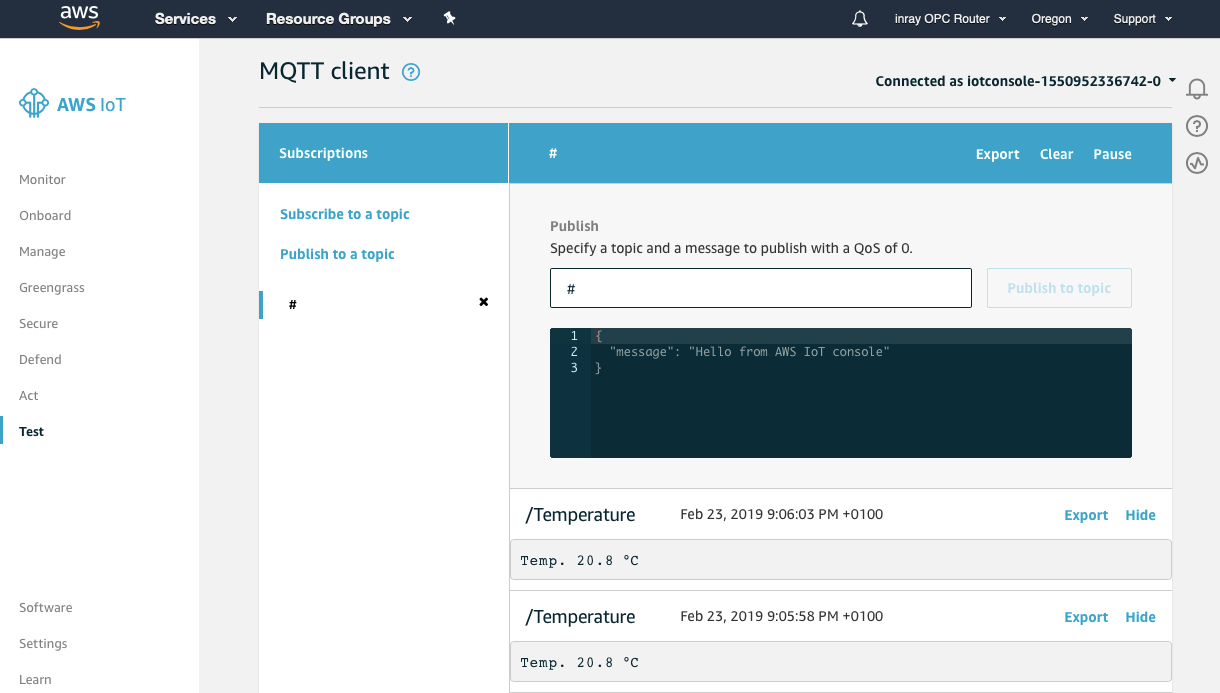Click the Publish to topic button

[x=1059, y=288]
